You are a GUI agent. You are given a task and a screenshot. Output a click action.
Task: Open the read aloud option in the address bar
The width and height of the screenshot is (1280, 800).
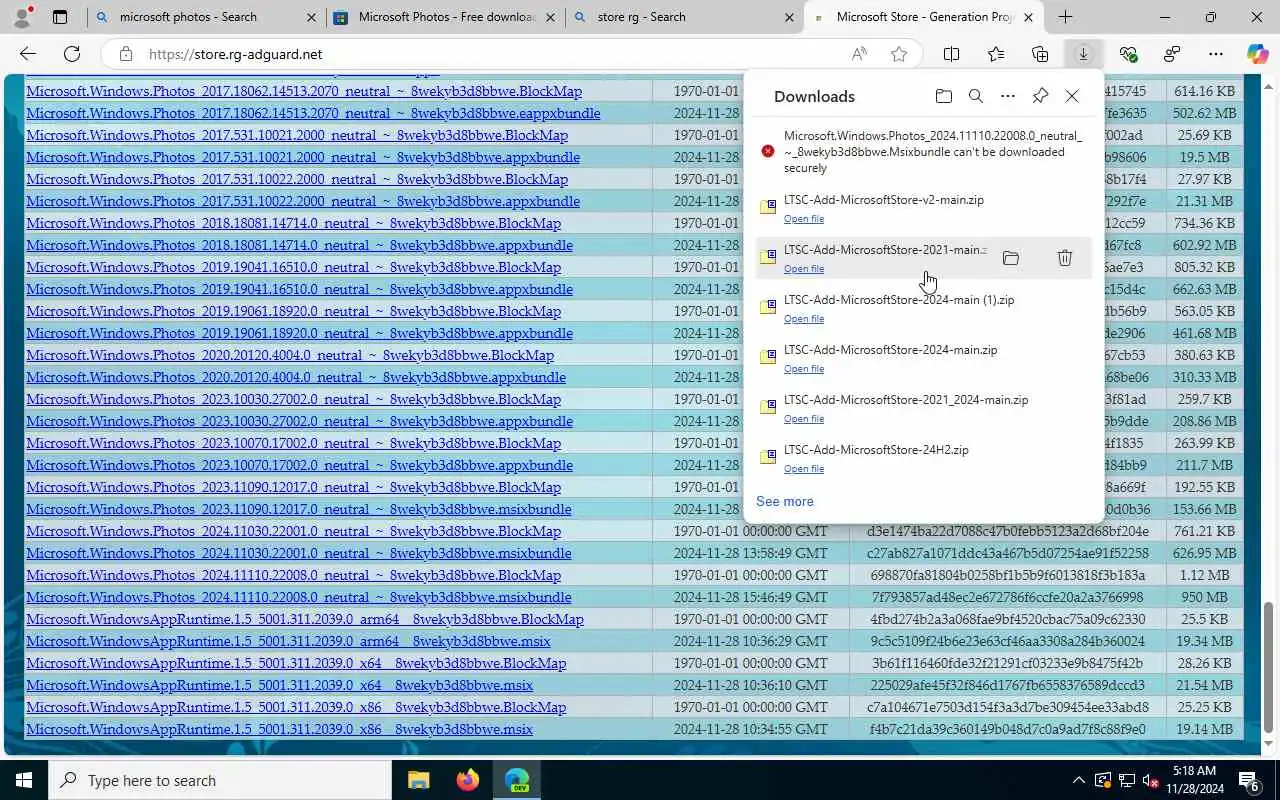[x=859, y=54]
